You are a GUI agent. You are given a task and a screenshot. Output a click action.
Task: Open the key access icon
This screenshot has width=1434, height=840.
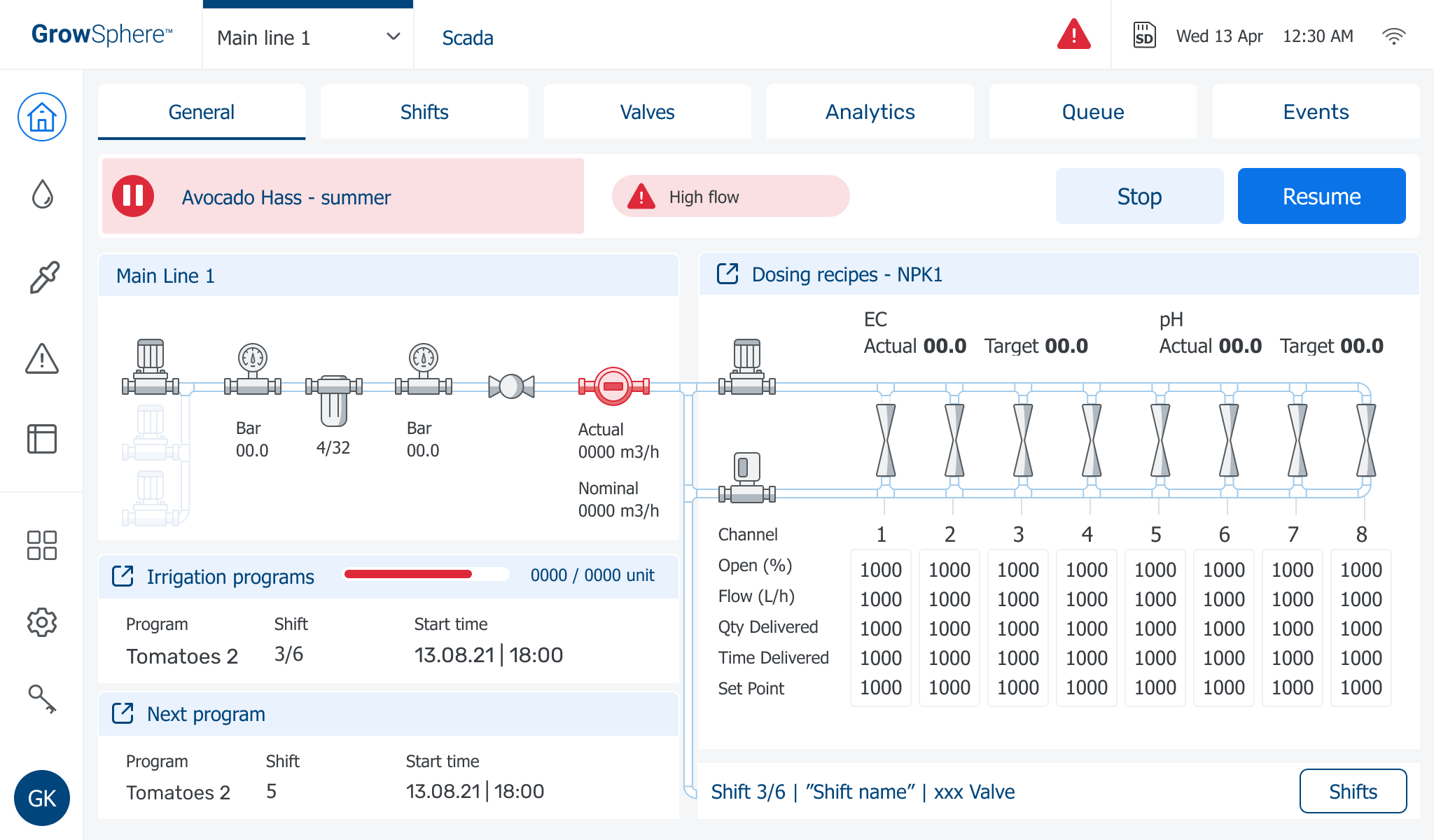click(42, 699)
